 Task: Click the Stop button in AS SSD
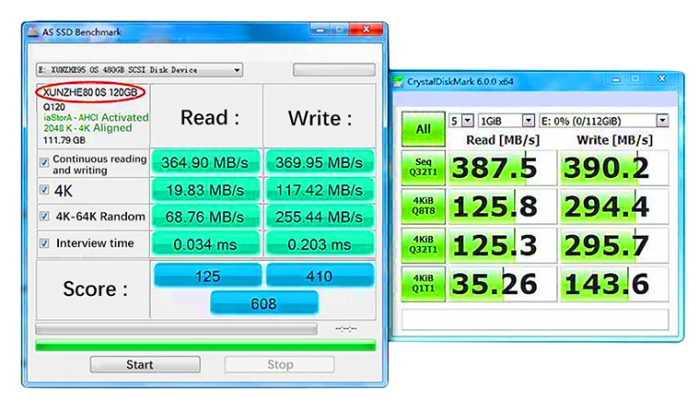click(280, 365)
